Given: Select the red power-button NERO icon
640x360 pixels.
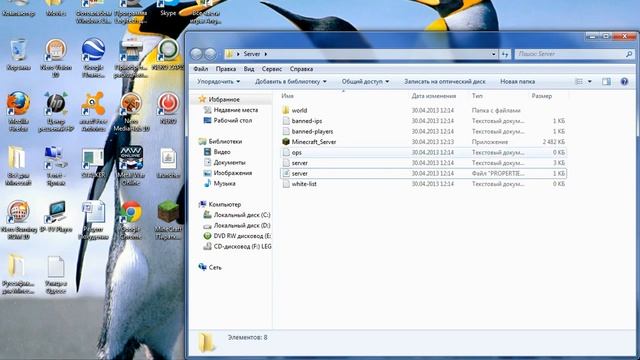Looking at the screenshot, I should tap(168, 107).
